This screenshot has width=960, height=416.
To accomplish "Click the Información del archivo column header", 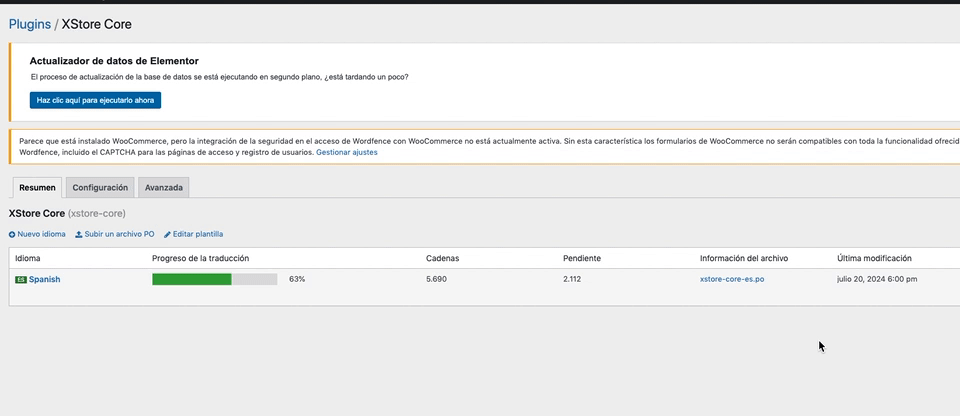I will (x=744, y=258).
